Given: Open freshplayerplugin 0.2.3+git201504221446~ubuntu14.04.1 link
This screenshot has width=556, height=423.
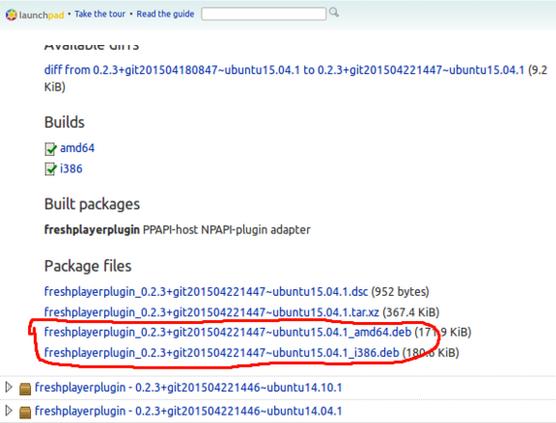Looking at the screenshot, I should [188, 411].
